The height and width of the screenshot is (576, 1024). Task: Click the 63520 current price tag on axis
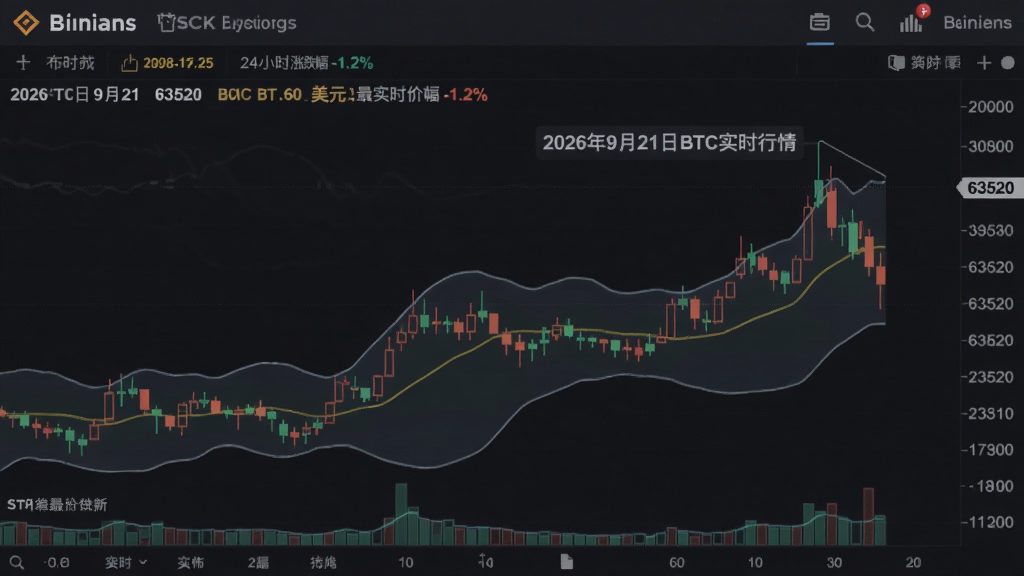[x=989, y=188]
